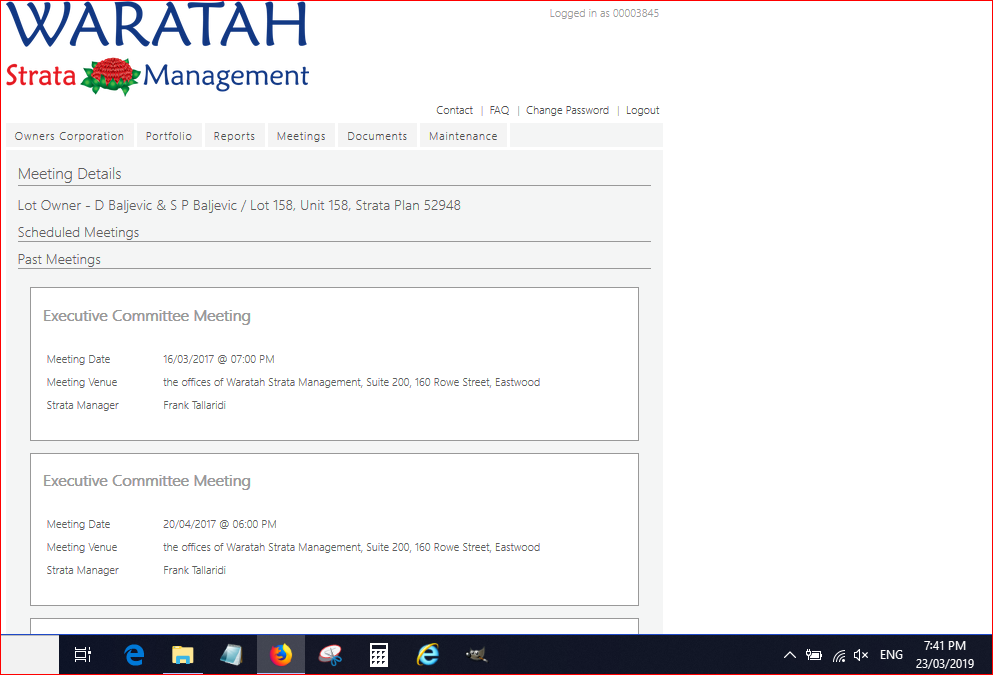
Task: Open the notepad app taskbar icon
Action: click(231, 655)
